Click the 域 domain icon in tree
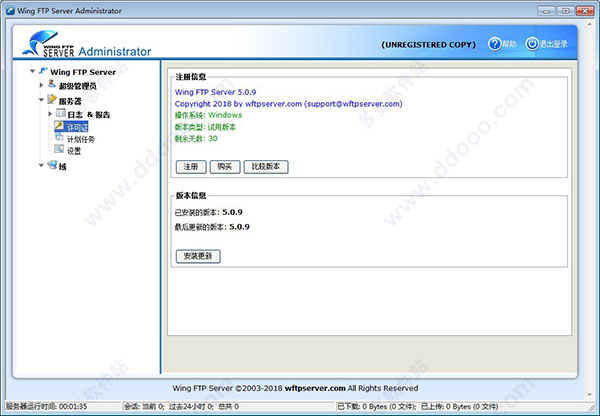 pyautogui.click(x=52, y=165)
